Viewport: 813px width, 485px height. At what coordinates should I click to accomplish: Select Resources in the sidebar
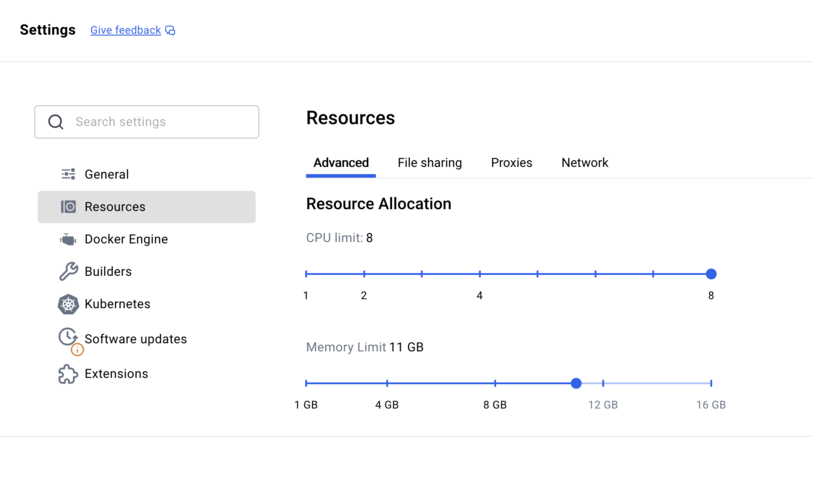tap(147, 207)
